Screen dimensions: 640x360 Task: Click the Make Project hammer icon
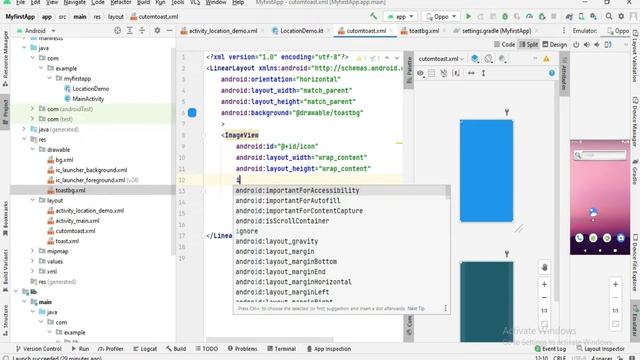(x=373, y=16)
